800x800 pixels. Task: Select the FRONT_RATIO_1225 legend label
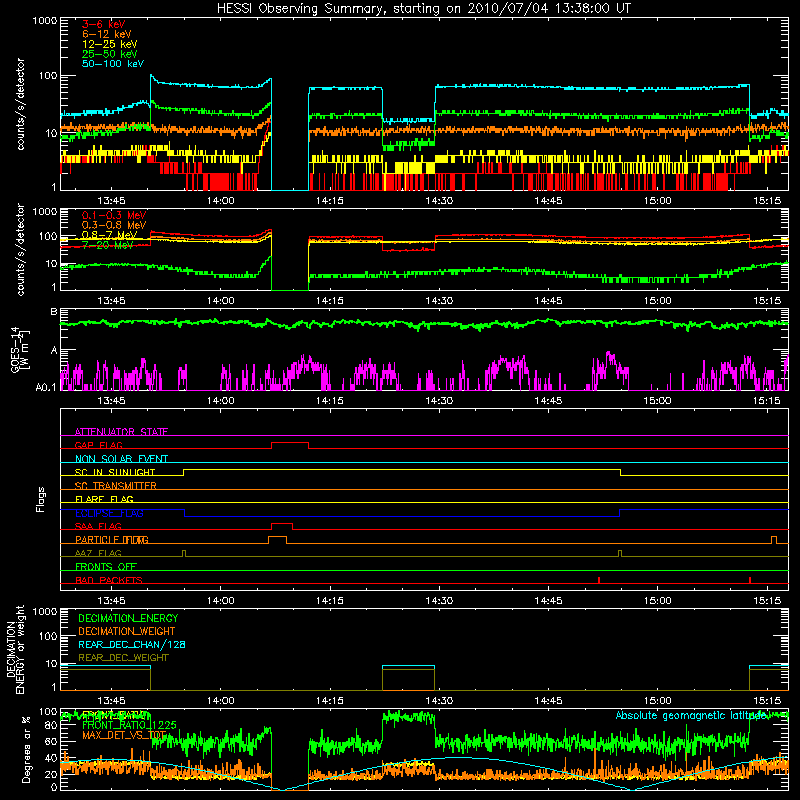coord(130,725)
